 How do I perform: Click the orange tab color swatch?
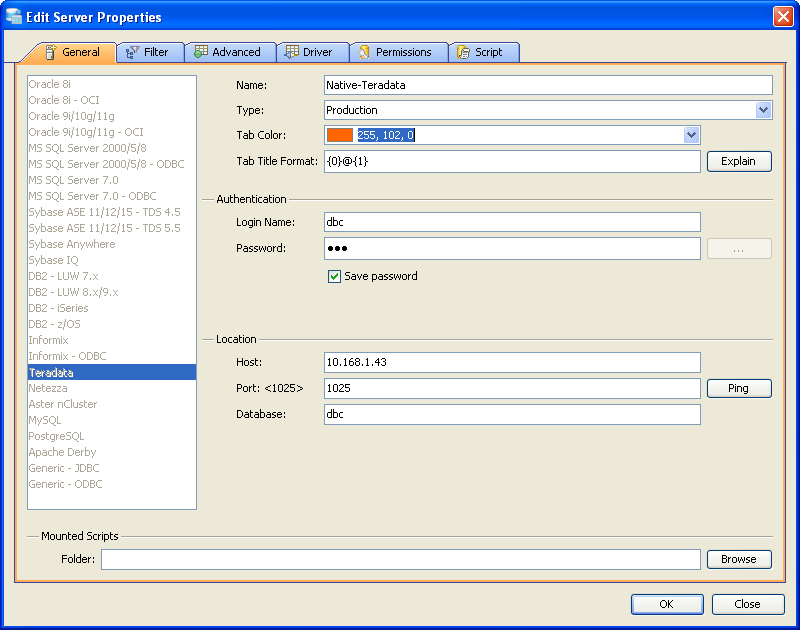coord(340,135)
